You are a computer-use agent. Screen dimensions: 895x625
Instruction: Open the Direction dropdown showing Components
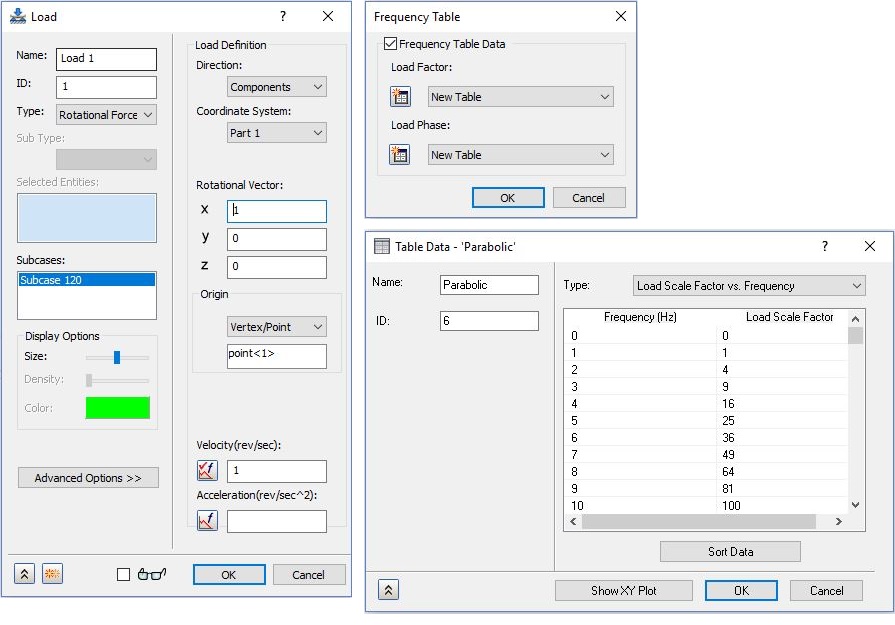point(276,87)
